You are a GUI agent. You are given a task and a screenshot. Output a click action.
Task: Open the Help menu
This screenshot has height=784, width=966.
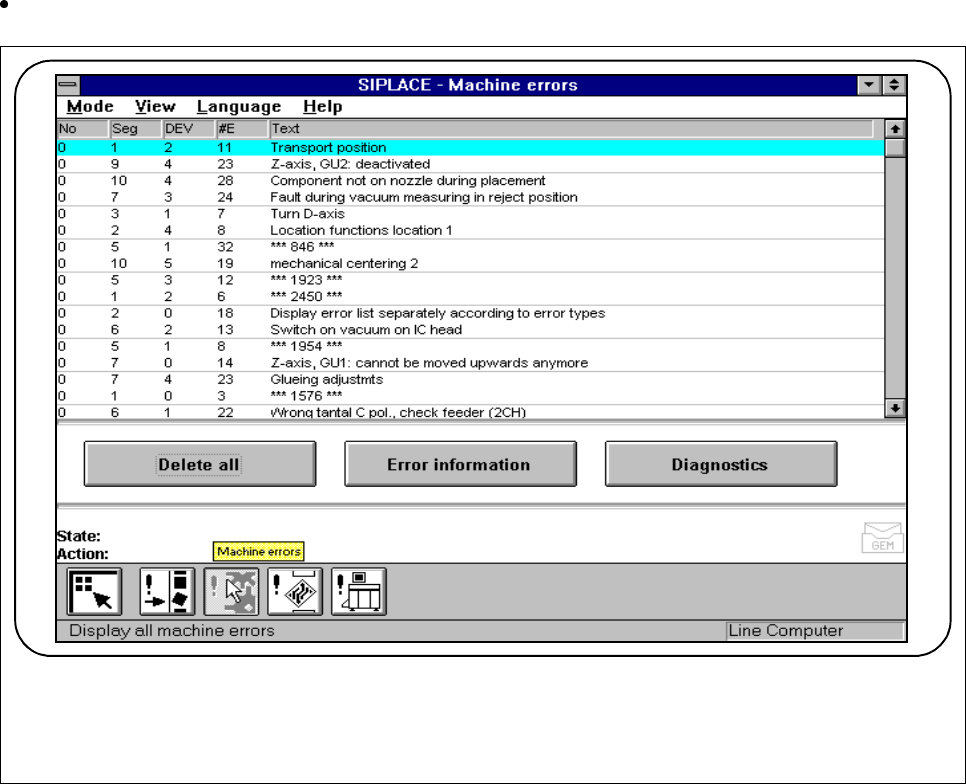[x=323, y=107]
